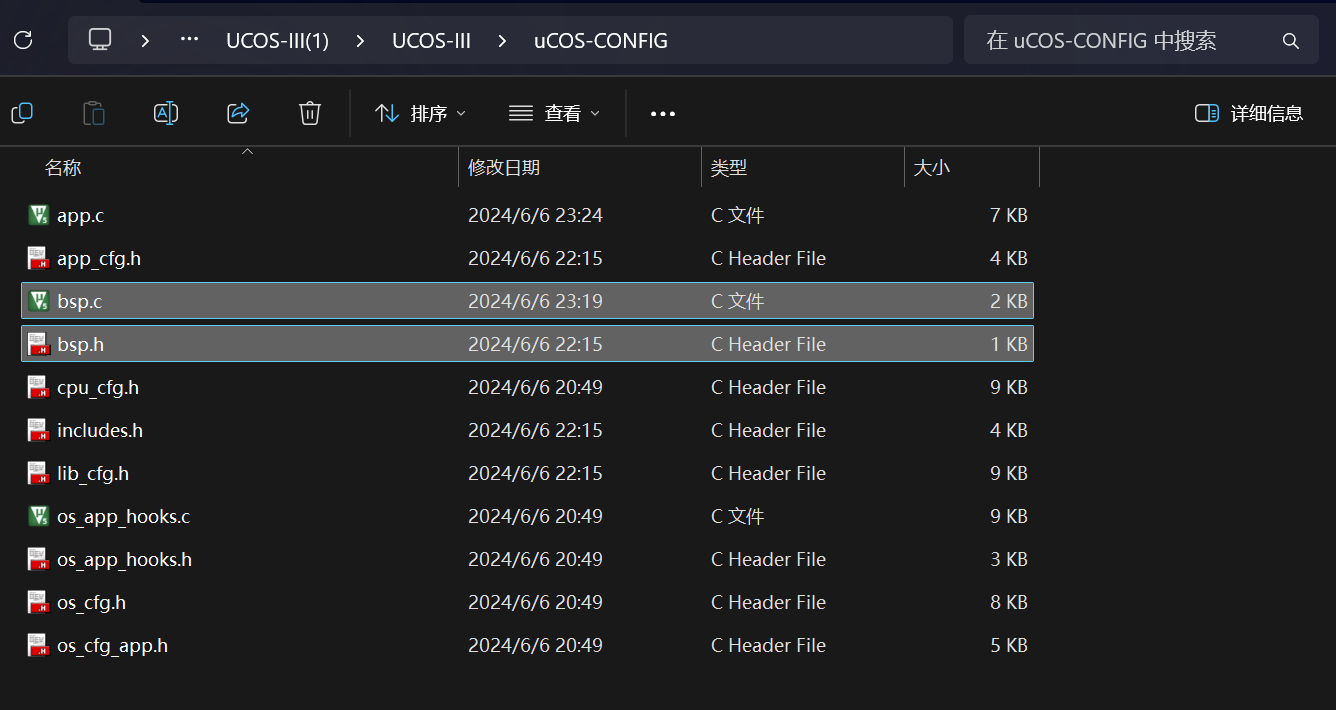Click the 3 KB size of os_app_hooks.h
The image size is (1336, 710).
(1009, 559)
